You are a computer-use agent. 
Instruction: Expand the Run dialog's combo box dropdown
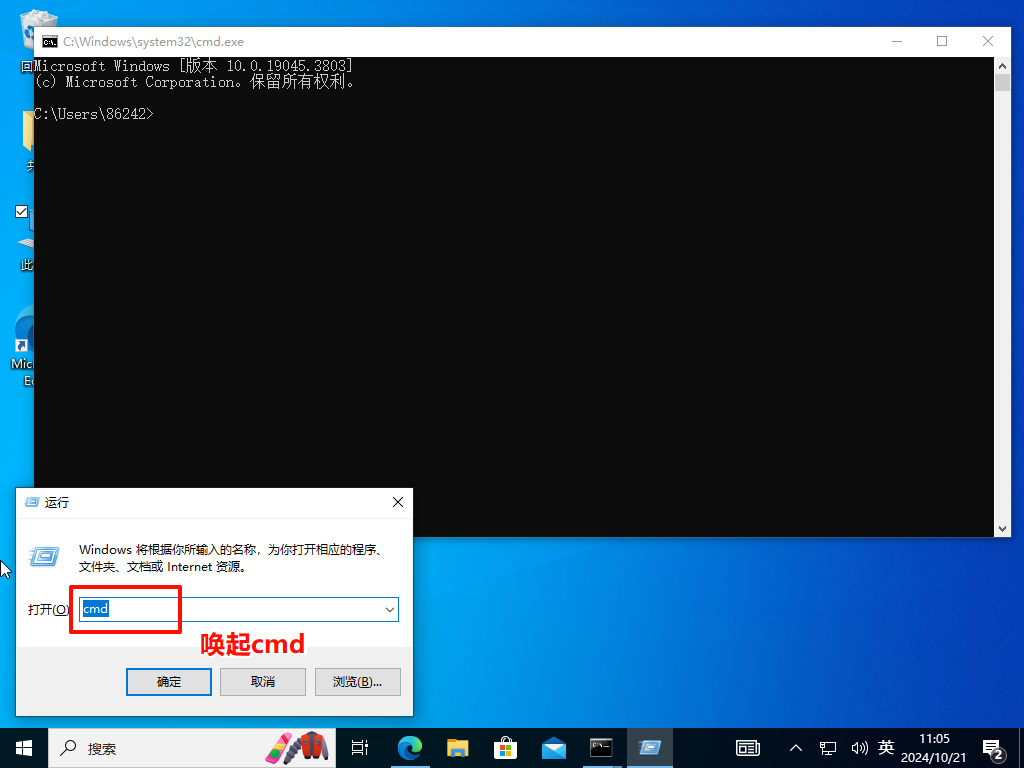(390, 609)
